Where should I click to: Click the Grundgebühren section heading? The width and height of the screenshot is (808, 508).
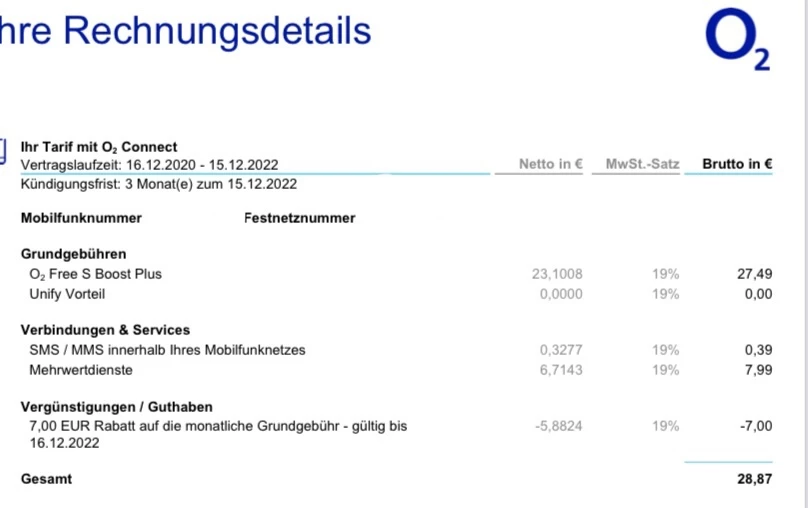coord(74,254)
